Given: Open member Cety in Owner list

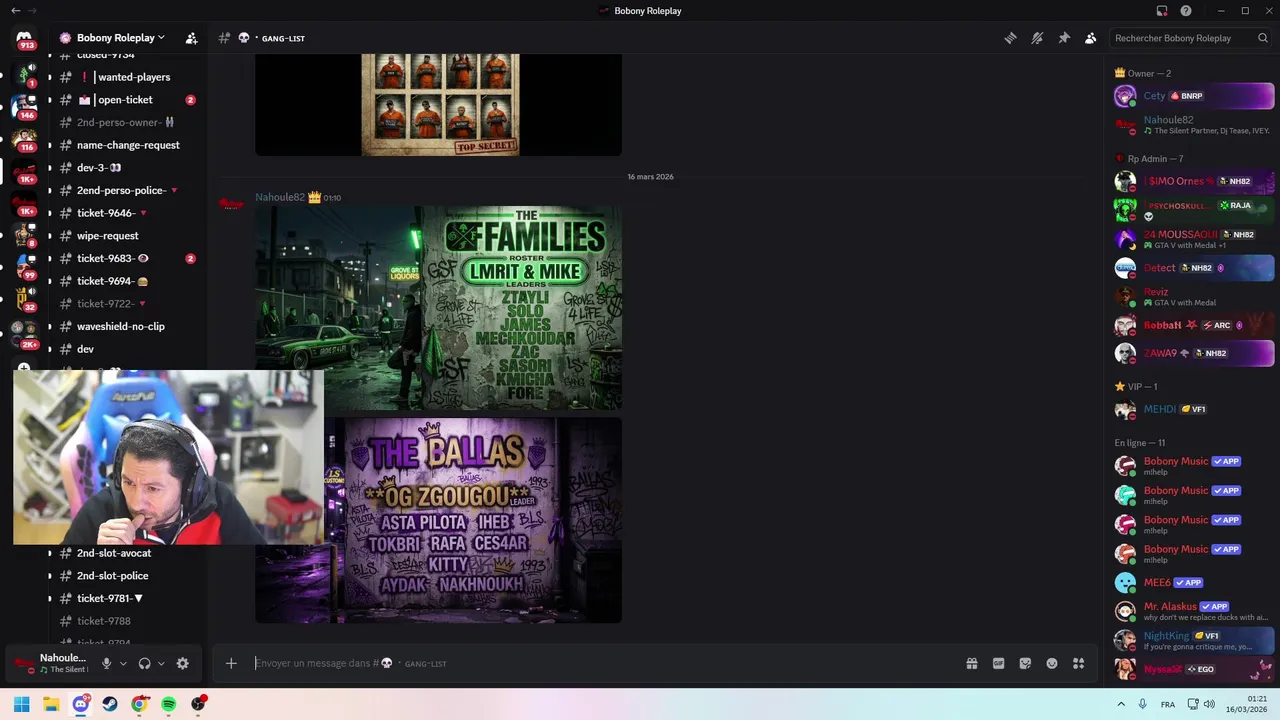Looking at the screenshot, I should click(1194, 96).
